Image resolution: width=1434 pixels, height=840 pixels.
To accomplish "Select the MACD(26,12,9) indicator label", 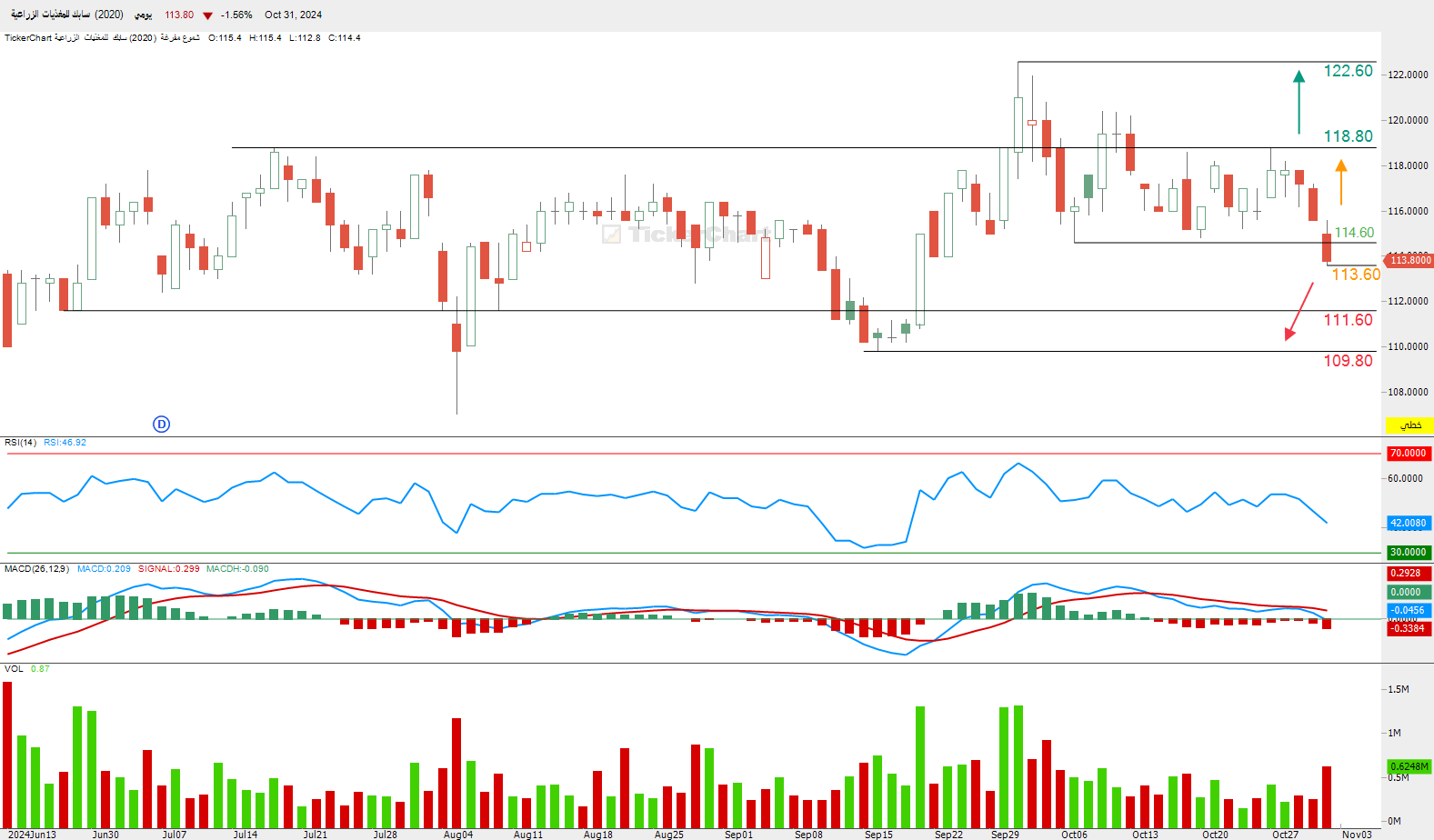I will [x=36, y=569].
